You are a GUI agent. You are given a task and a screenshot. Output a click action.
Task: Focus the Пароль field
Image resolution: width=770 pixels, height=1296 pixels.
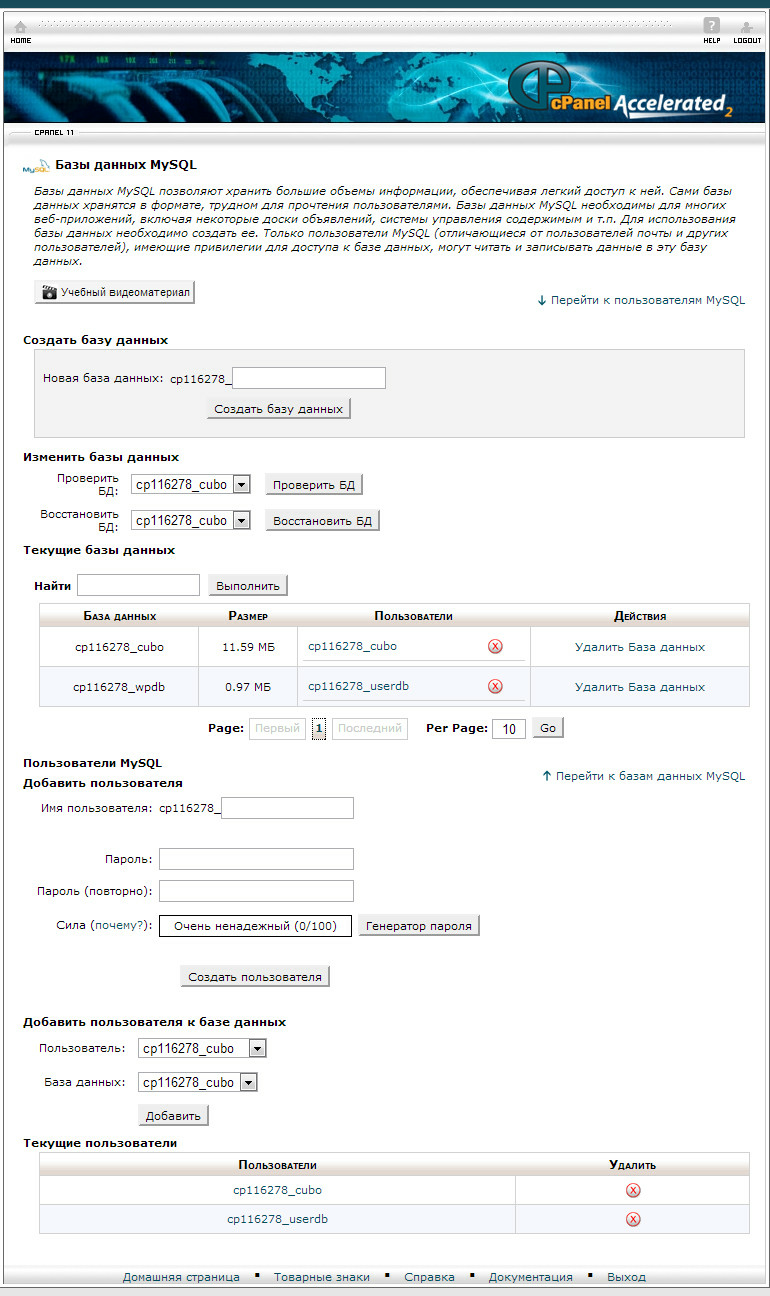(256, 859)
